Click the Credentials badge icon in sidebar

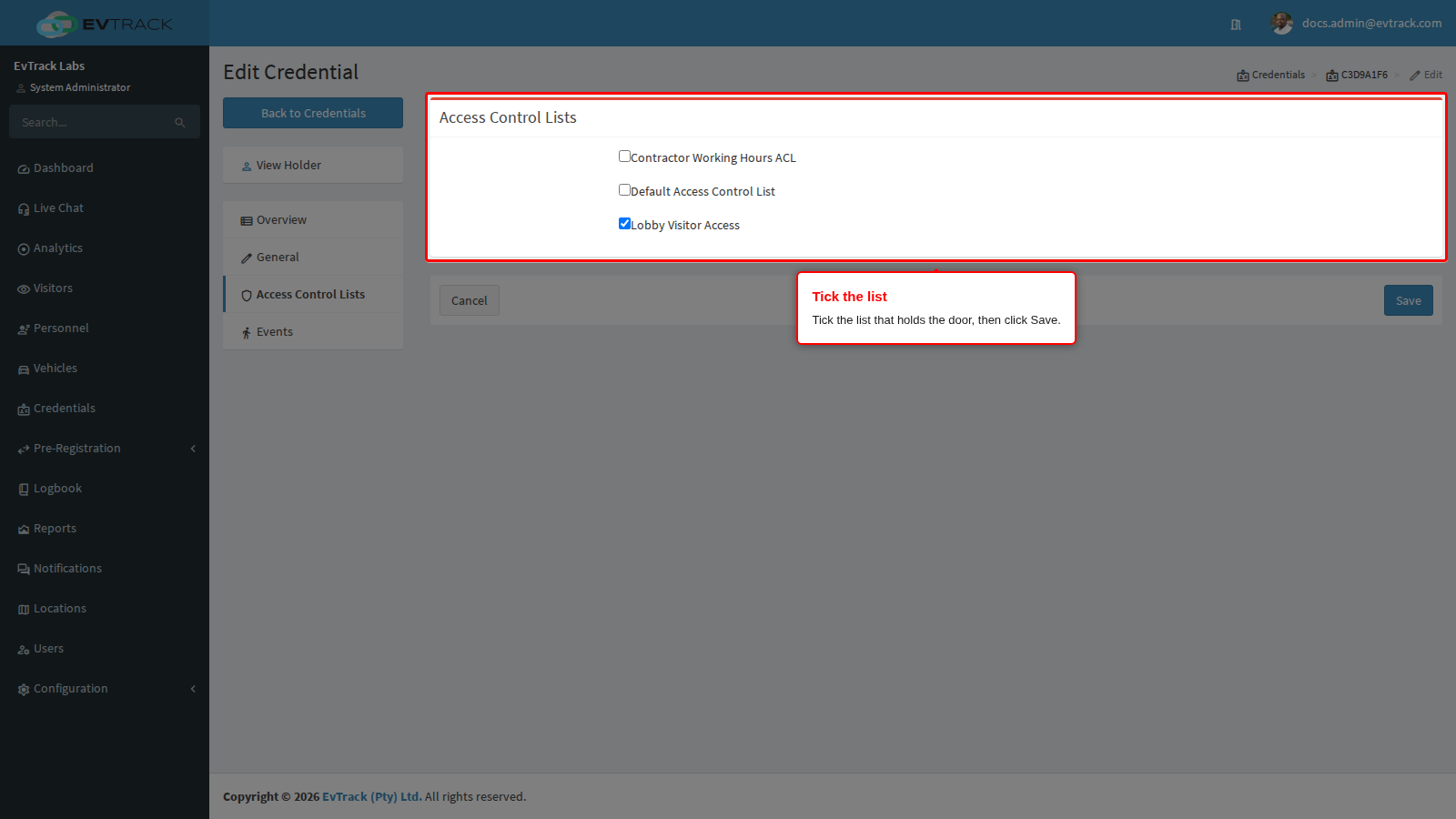(x=24, y=409)
